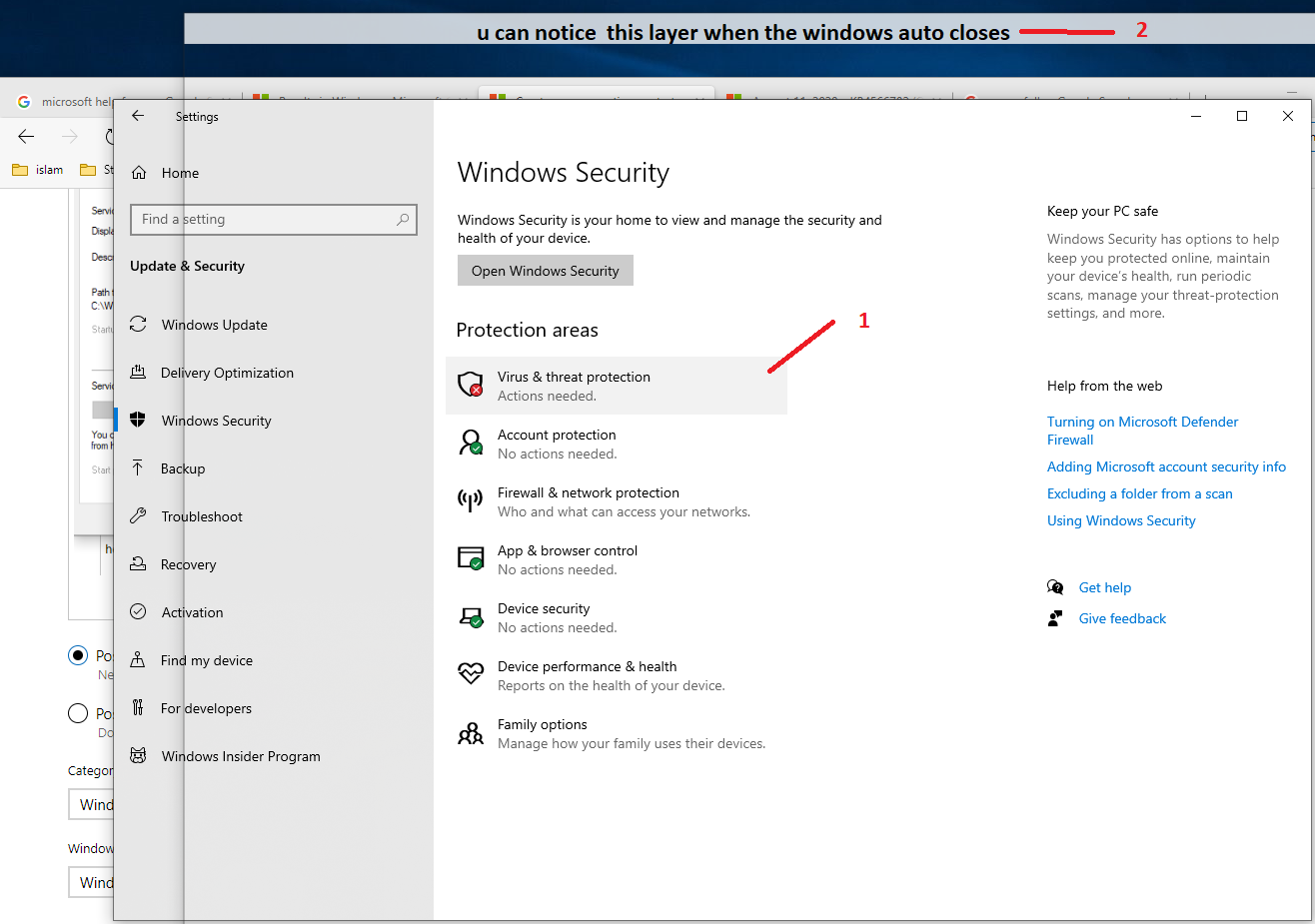Go back using the Settings back arrow
This screenshot has width=1315, height=924.
[138, 116]
